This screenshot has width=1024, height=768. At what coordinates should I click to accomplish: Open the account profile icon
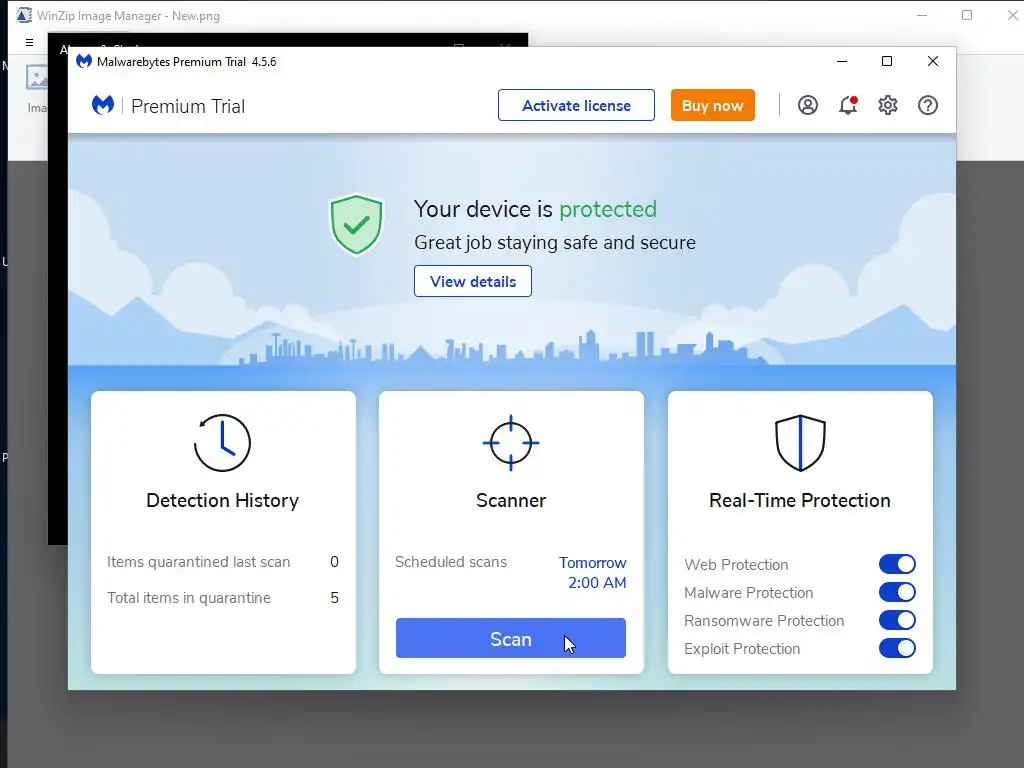pyautogui.click(x=808, y=105)
